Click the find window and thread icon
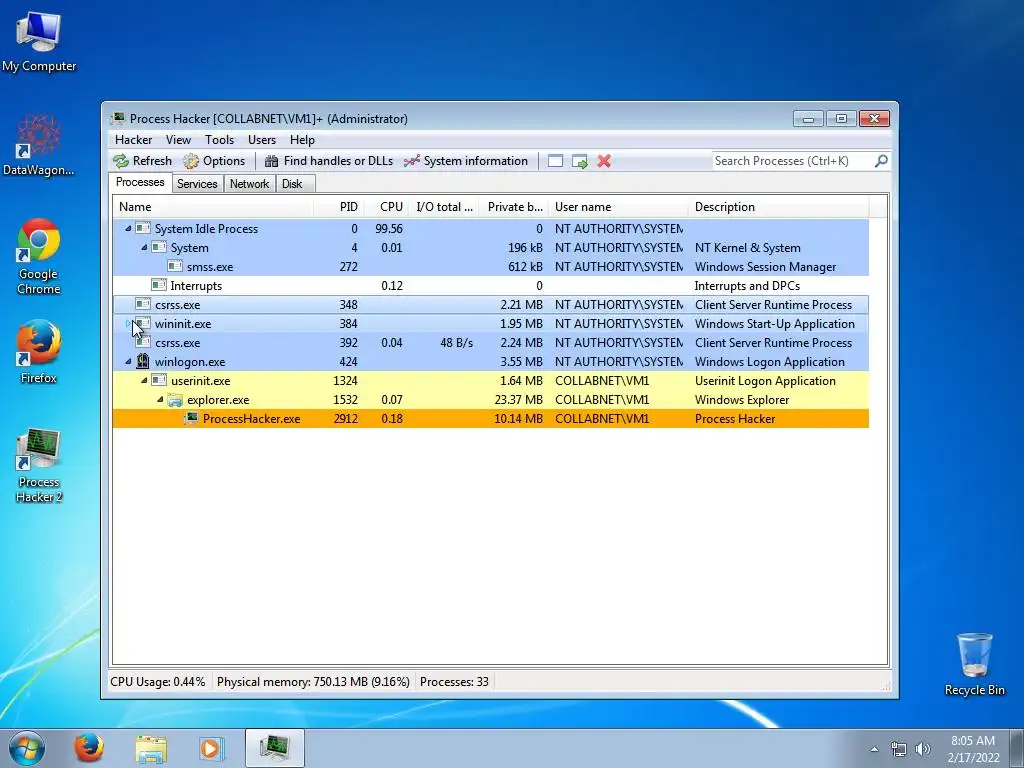Image resolution: width=1024 pixels, height=768 pixels. pos(579,161)
